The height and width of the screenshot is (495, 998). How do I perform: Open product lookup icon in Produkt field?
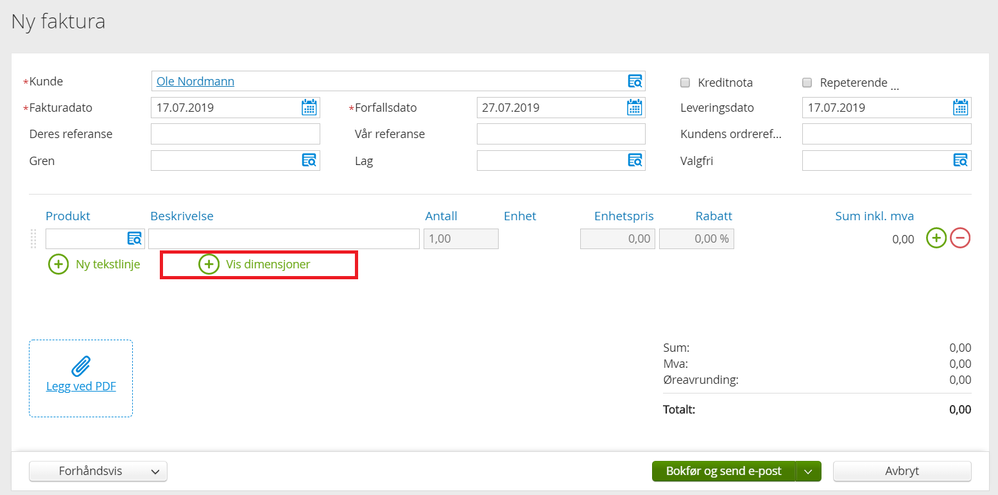click(134, 239)
